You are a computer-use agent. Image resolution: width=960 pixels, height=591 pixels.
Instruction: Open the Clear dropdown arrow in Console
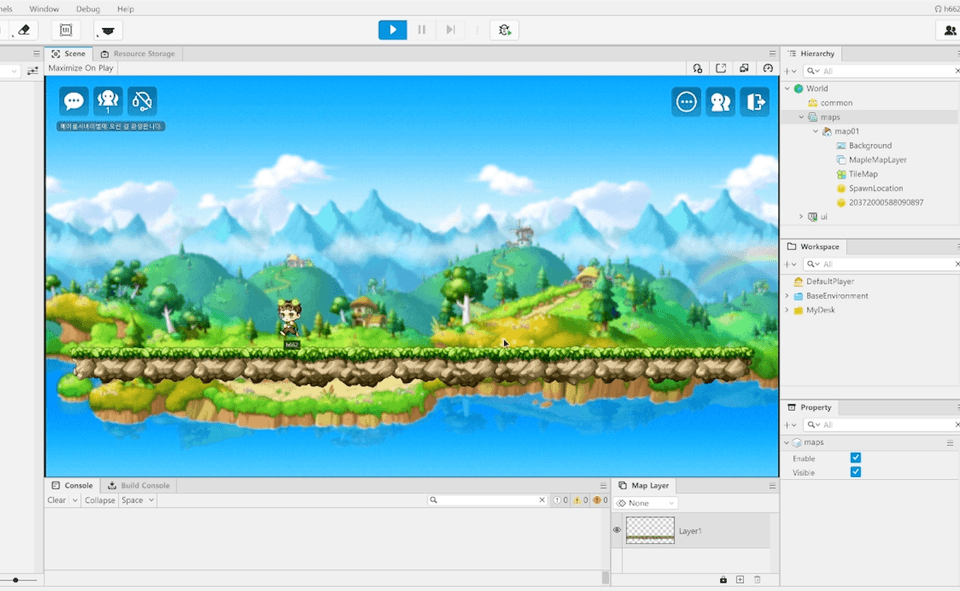click(x=75, y=500)
